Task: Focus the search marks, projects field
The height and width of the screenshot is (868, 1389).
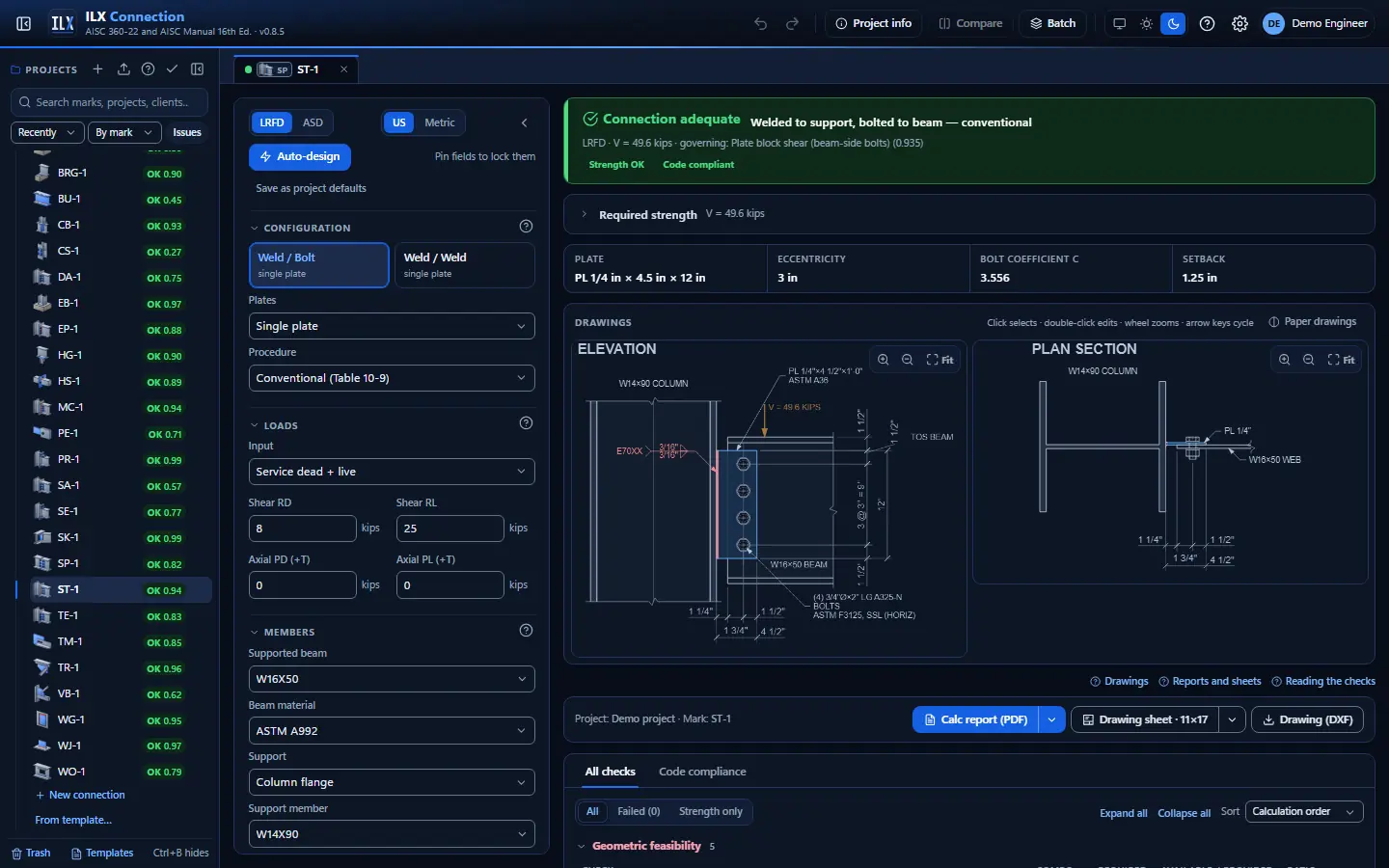Action: click(x=109, y=102)
